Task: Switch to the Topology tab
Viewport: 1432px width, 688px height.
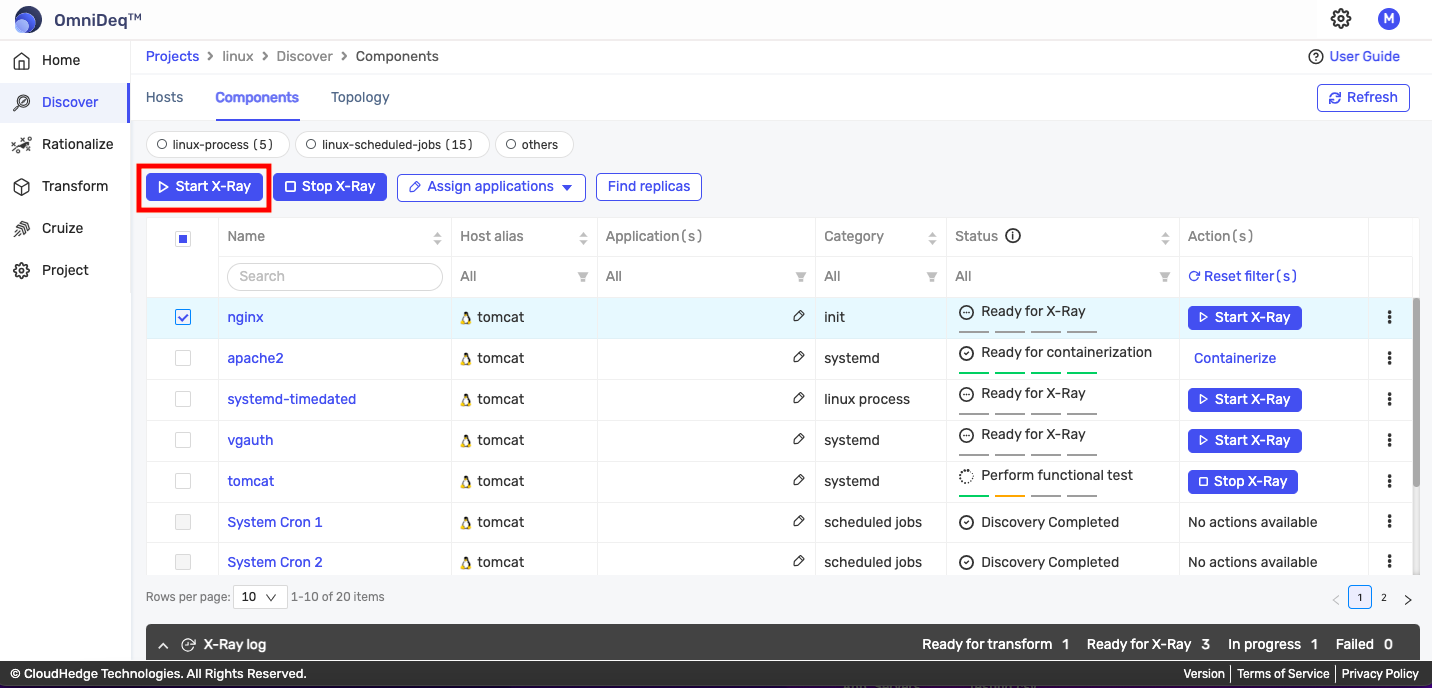Action: [x=360, y=97]
